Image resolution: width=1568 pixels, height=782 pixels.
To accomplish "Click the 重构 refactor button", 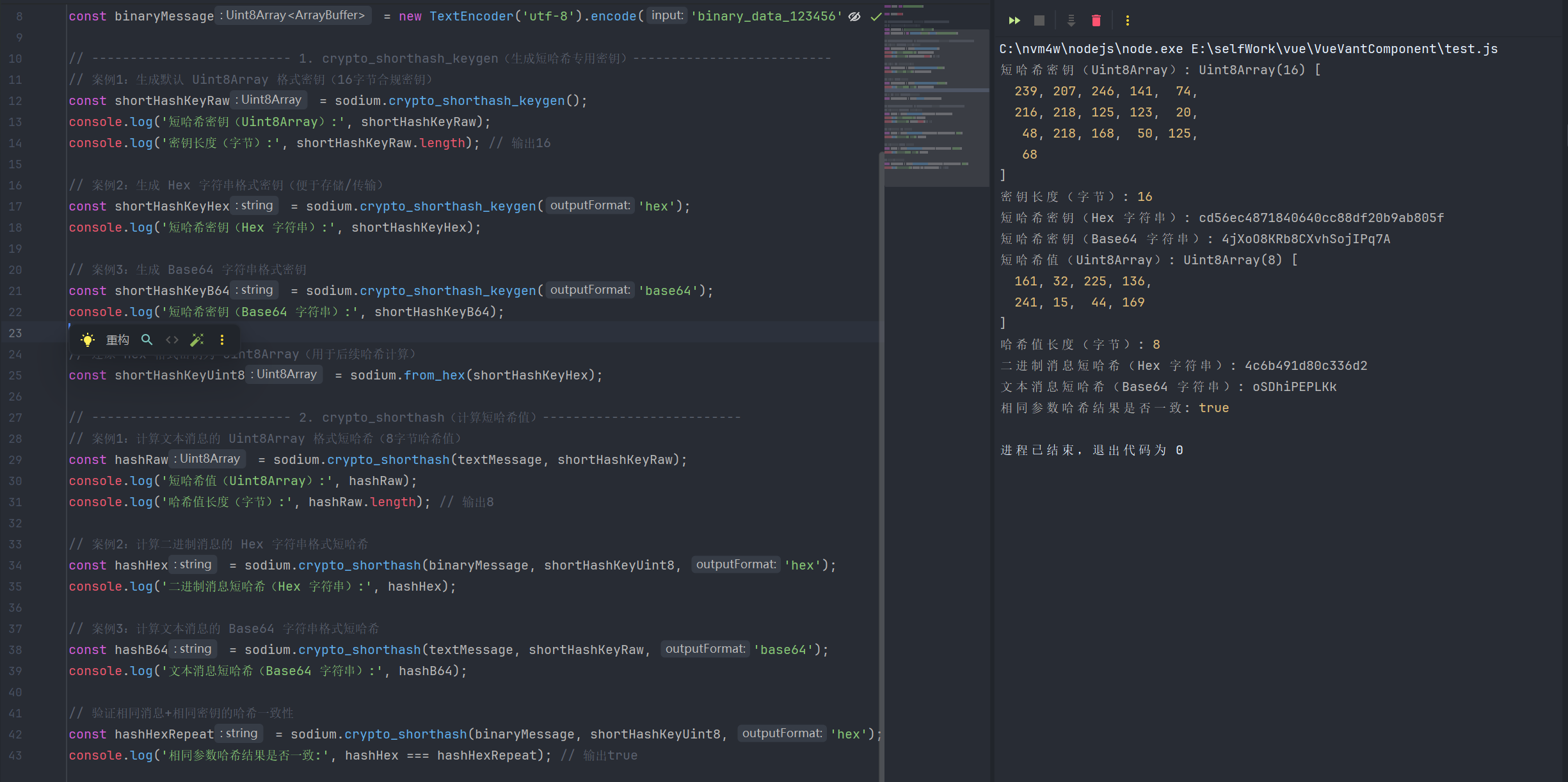I will [117, 340].
